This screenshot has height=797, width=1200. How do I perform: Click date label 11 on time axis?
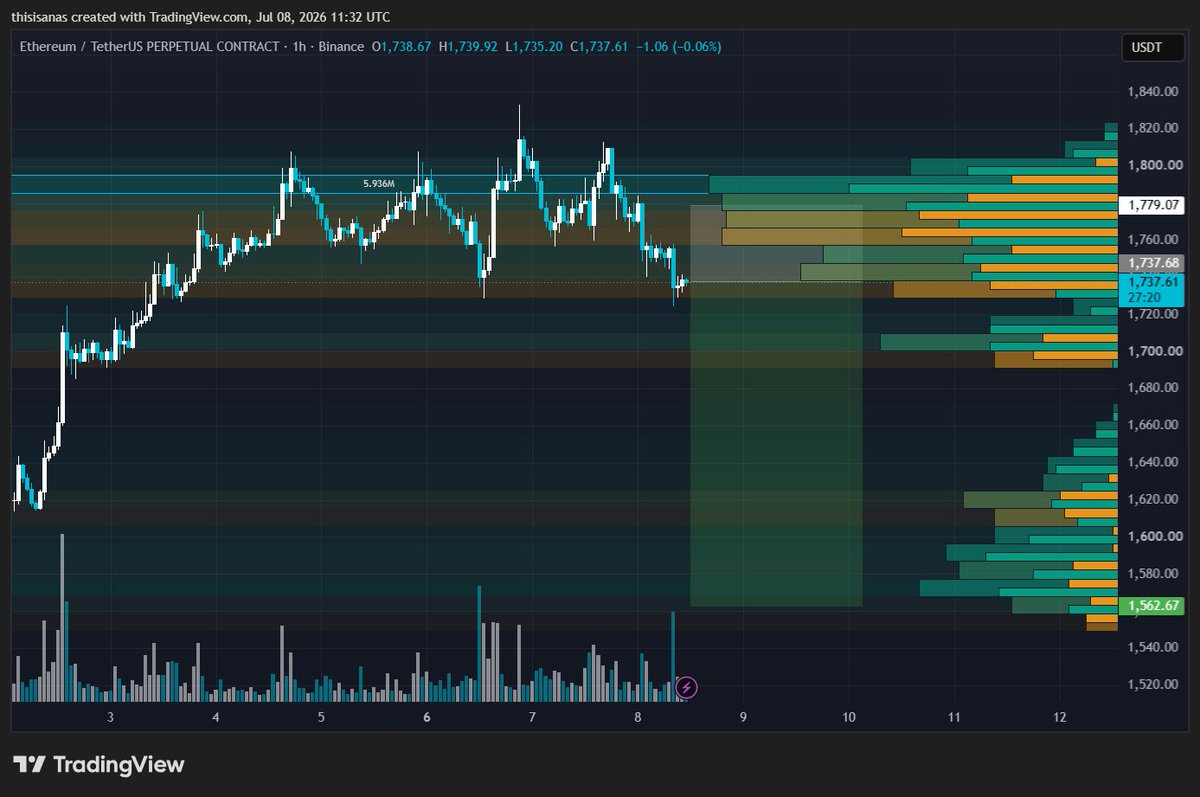[954, 718]
